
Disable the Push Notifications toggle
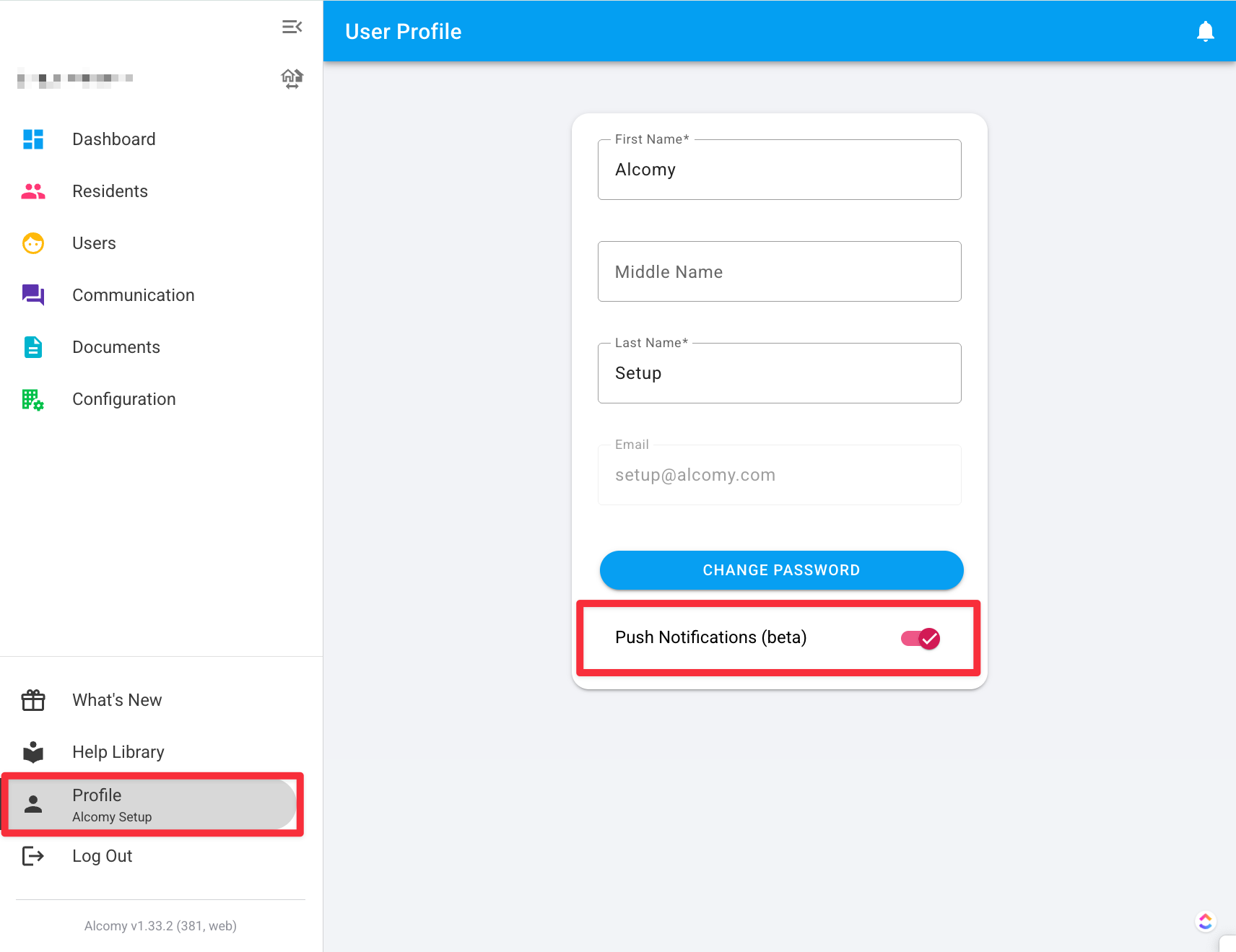pyautogui.click(x=921, y=638)
